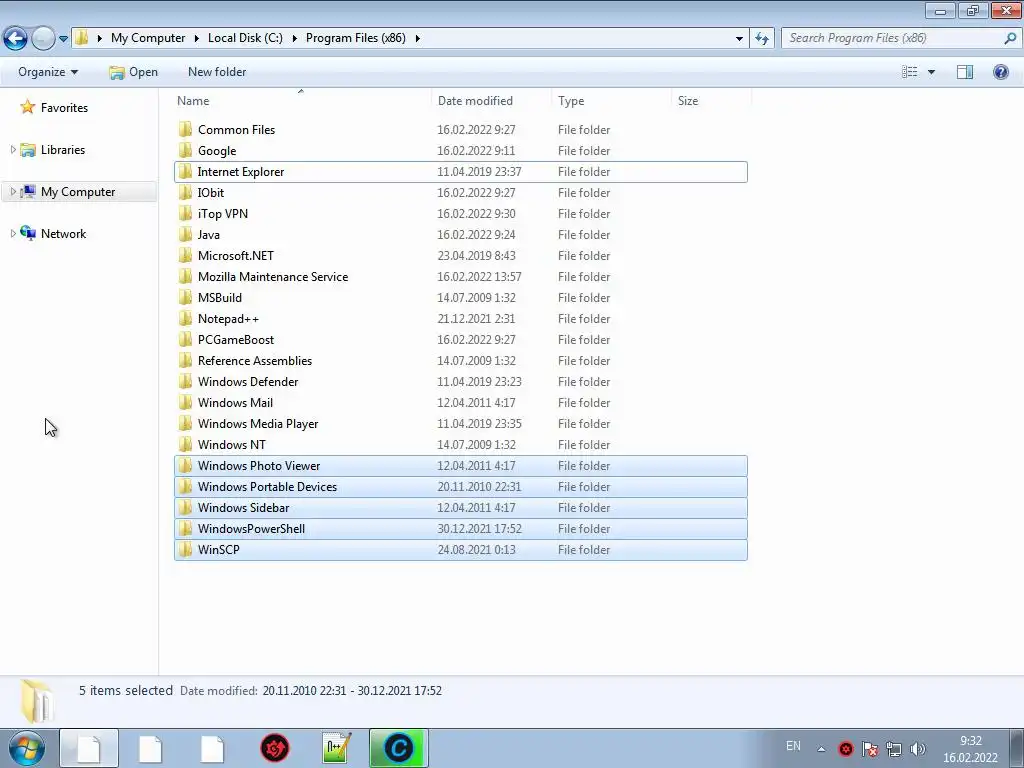This screenshot has height=768, width=1024.
Task: Select the Common Files folder icon
Action: click(185, 129)
